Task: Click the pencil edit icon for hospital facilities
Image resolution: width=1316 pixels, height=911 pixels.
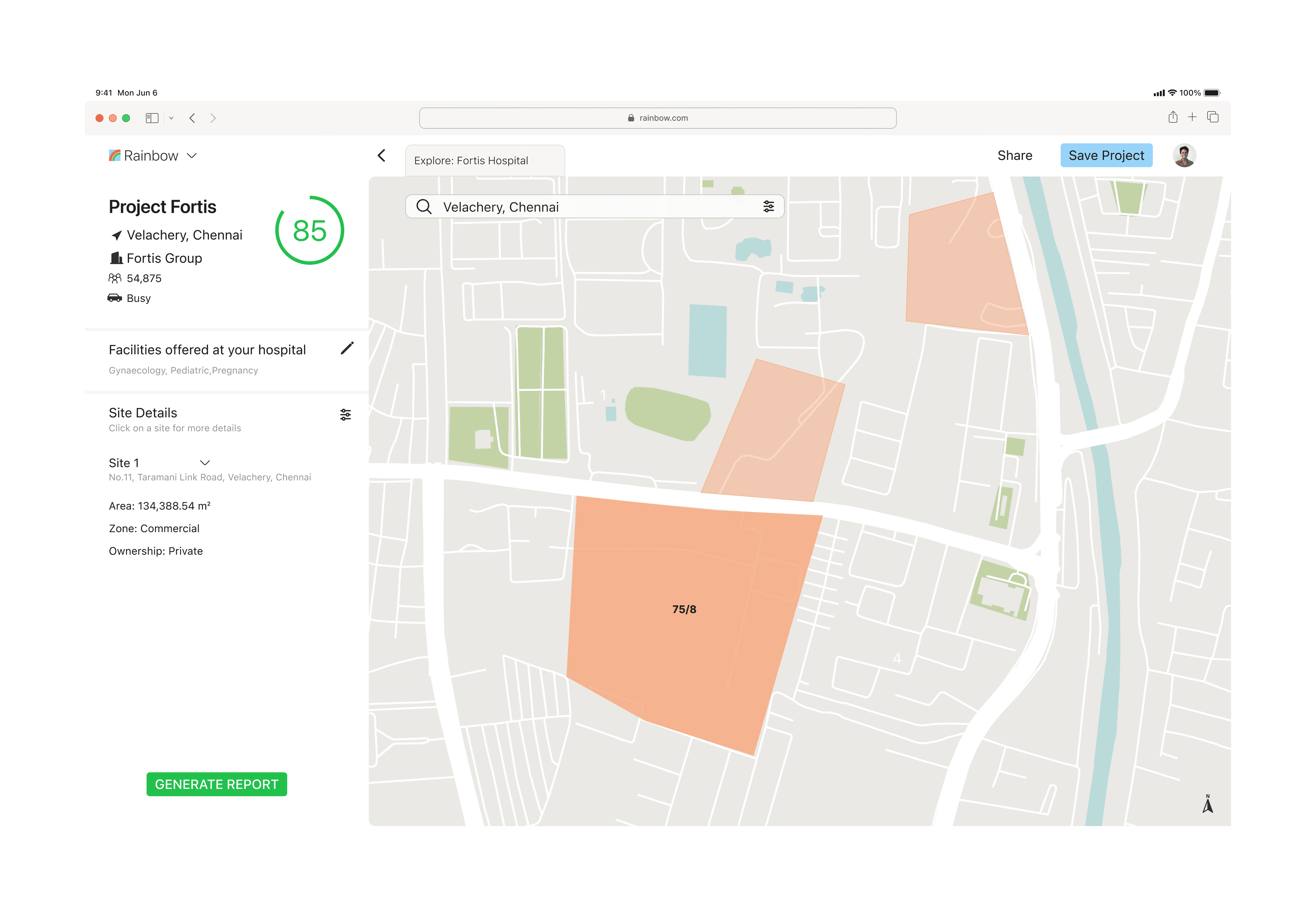Action: click(347, 348)
